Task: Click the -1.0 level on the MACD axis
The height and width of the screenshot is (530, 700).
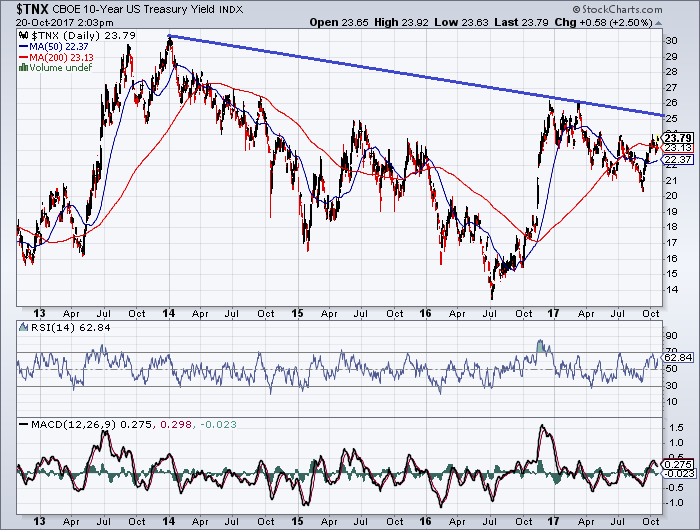Action: click(x=674, y=503)
